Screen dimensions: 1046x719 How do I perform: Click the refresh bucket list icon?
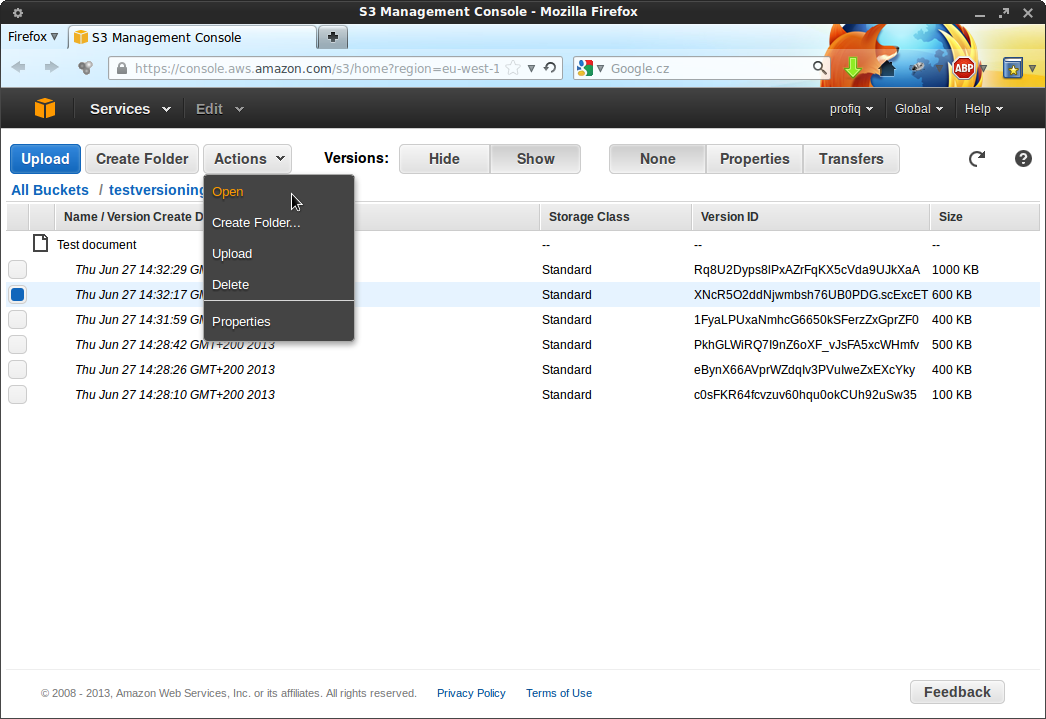click(977, 159)
